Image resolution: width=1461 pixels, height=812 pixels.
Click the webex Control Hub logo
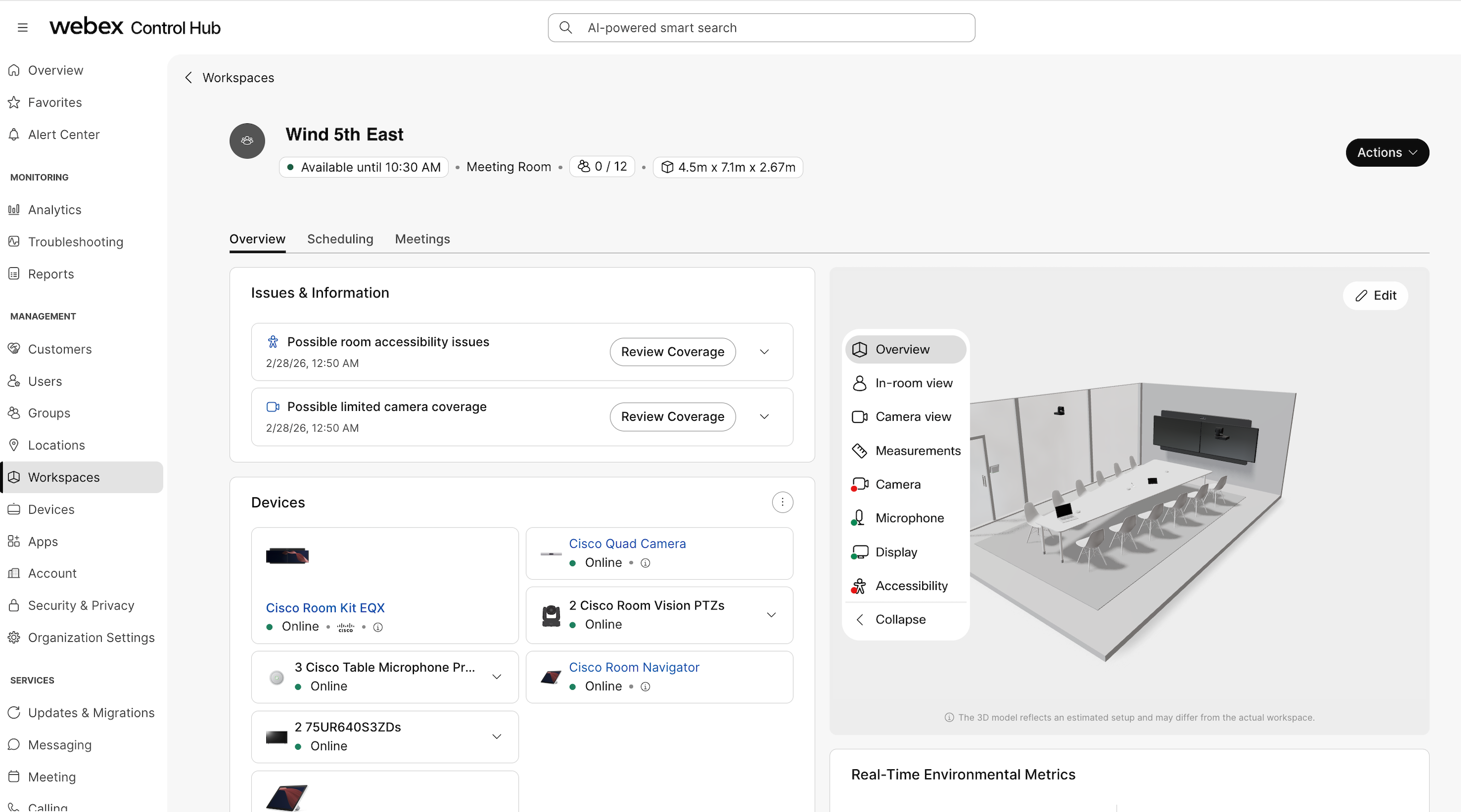(x=135, y=27)
